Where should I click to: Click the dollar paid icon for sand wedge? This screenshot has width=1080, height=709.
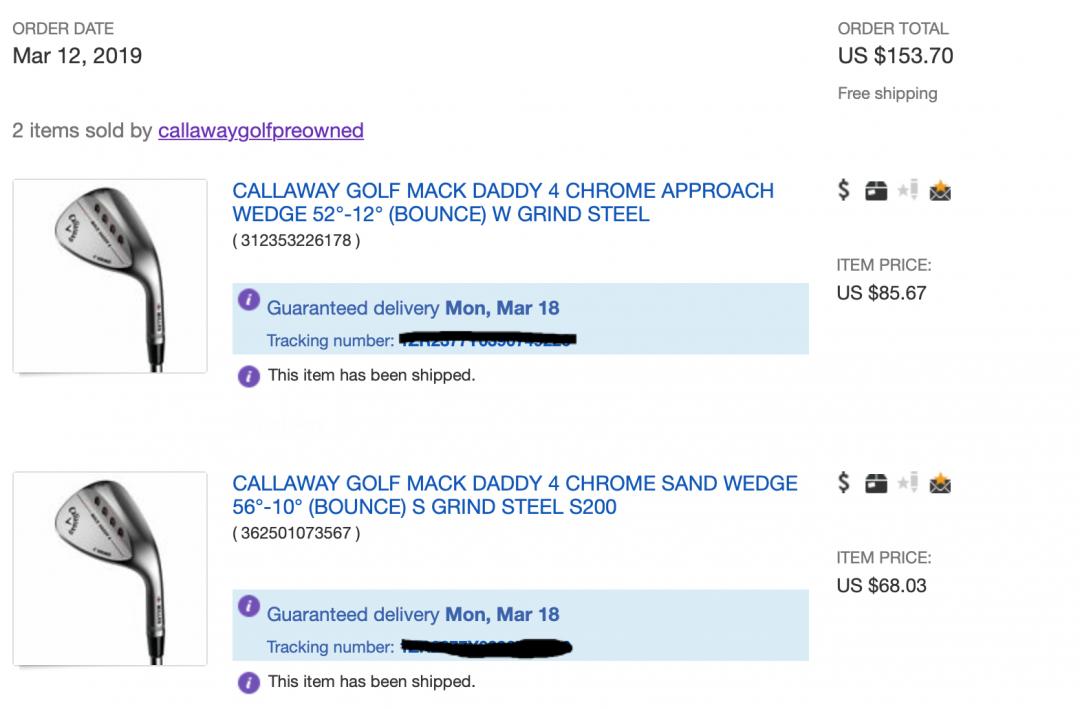click(844, 484)
